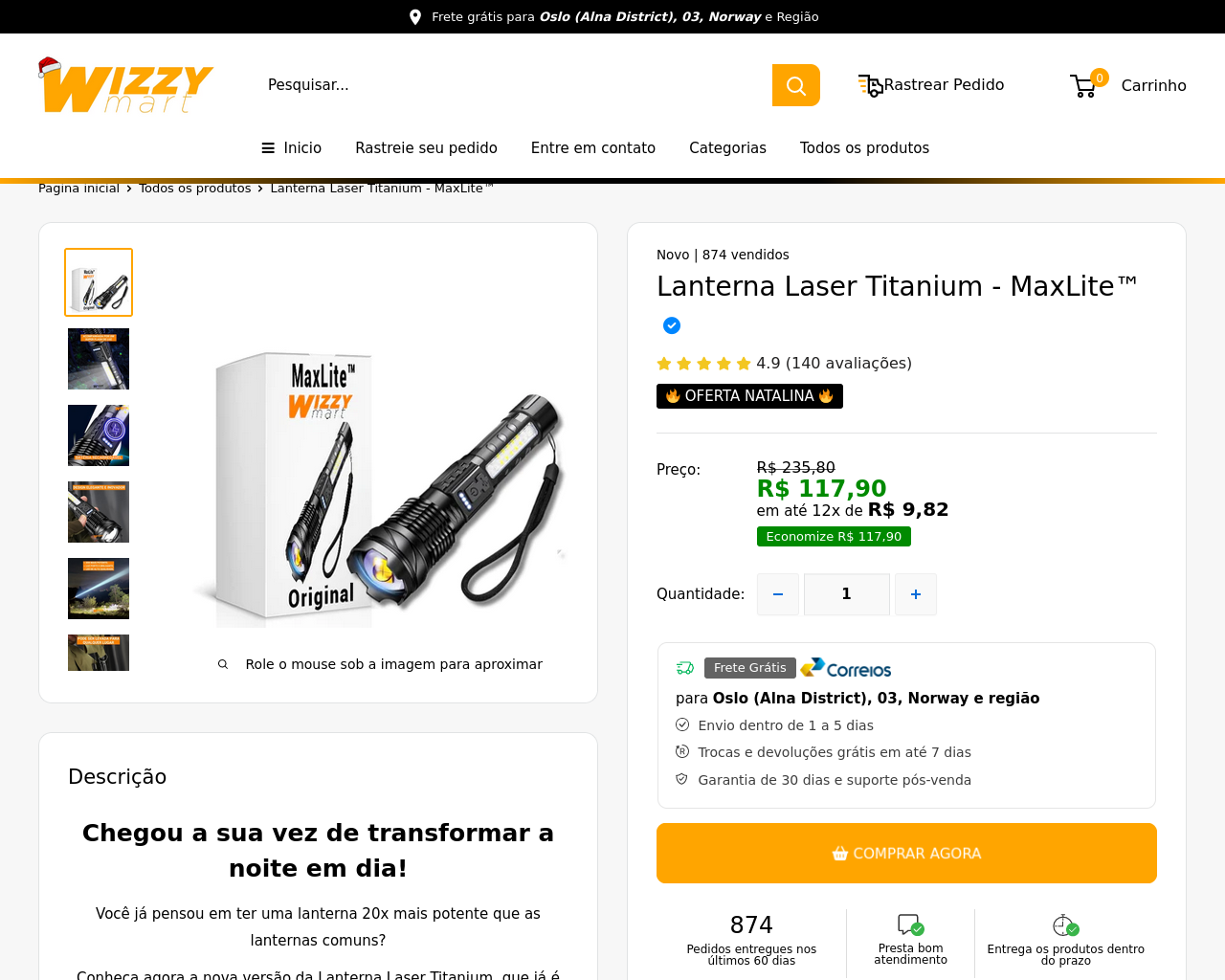Open the Inicio hamburger menu
The height and width of the screenshot is (980, 1225).
click(292, 147)
